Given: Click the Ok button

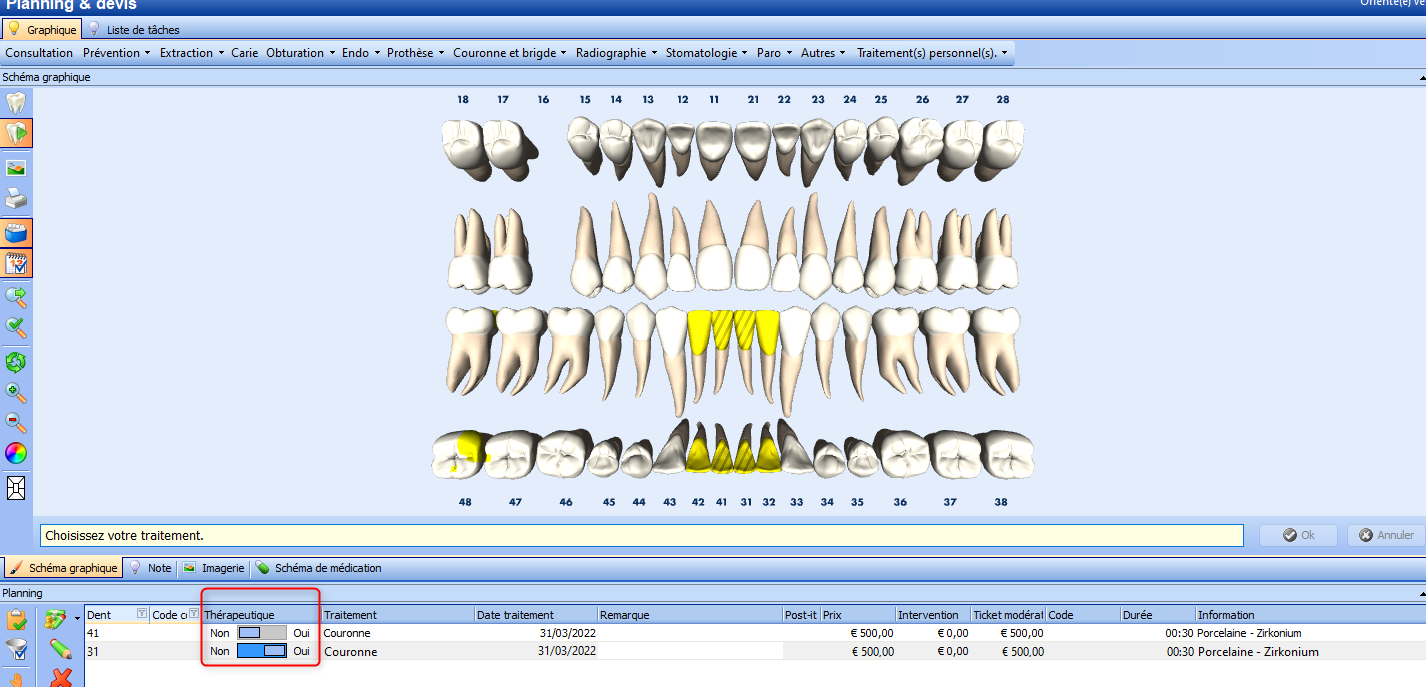Looking at the screenshot, I should (1298, 535).
